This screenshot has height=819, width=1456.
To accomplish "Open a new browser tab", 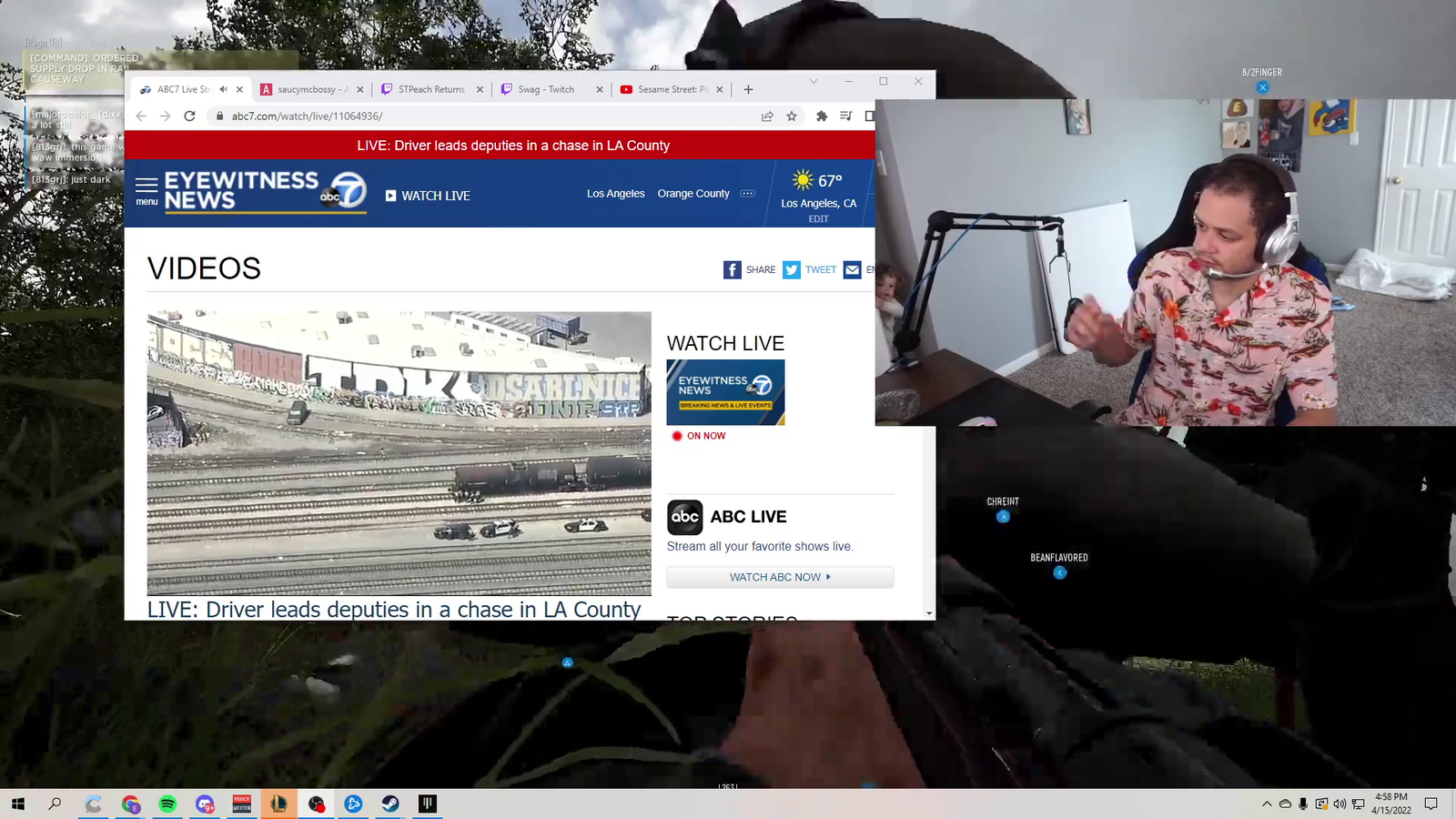I will click(748, 89).
